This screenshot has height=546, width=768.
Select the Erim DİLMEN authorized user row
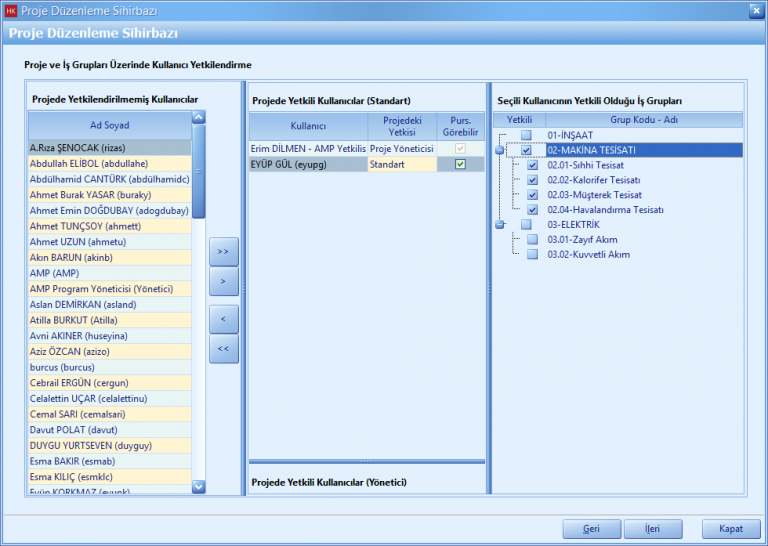(x=308, y=148)
